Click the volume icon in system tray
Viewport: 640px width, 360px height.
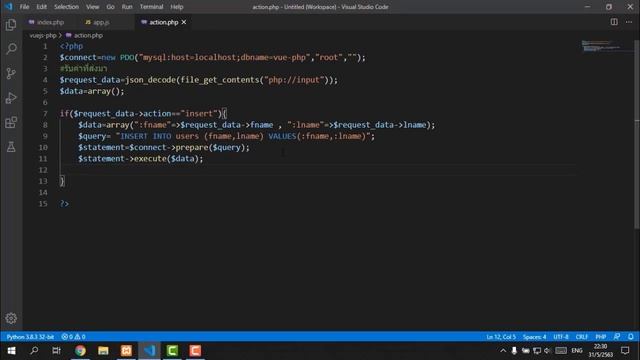547,351
